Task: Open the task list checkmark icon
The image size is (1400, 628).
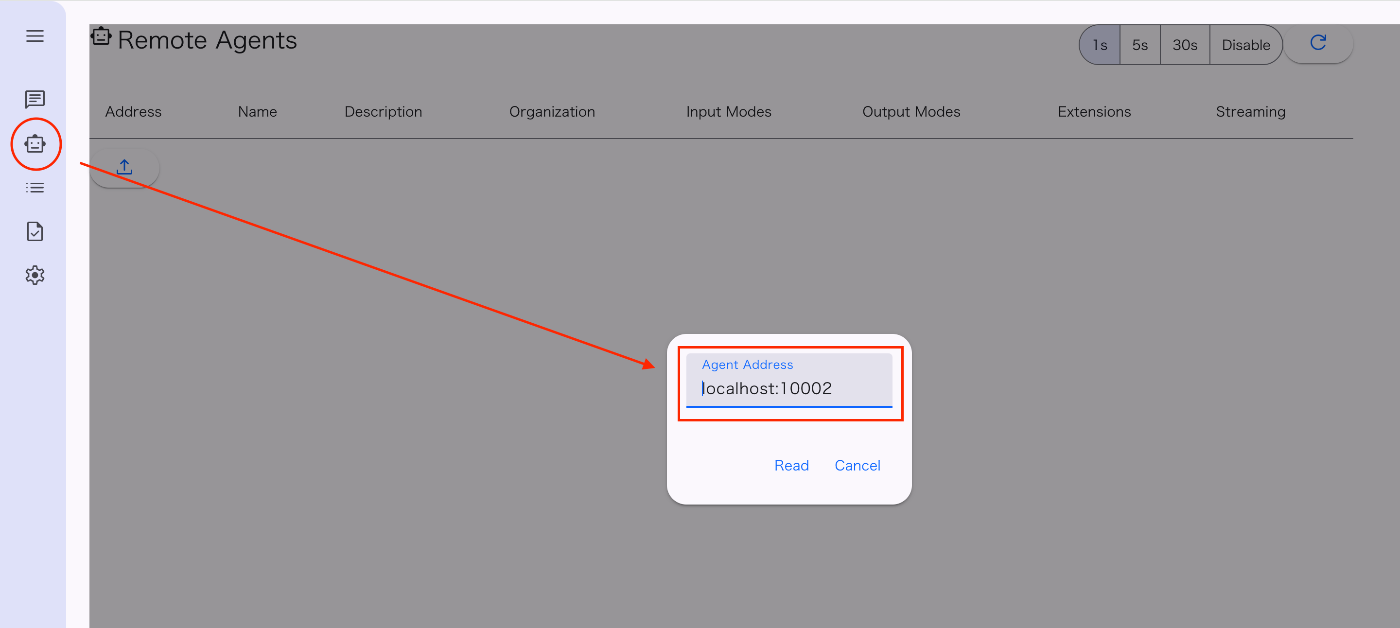Action: coord(35,232)
